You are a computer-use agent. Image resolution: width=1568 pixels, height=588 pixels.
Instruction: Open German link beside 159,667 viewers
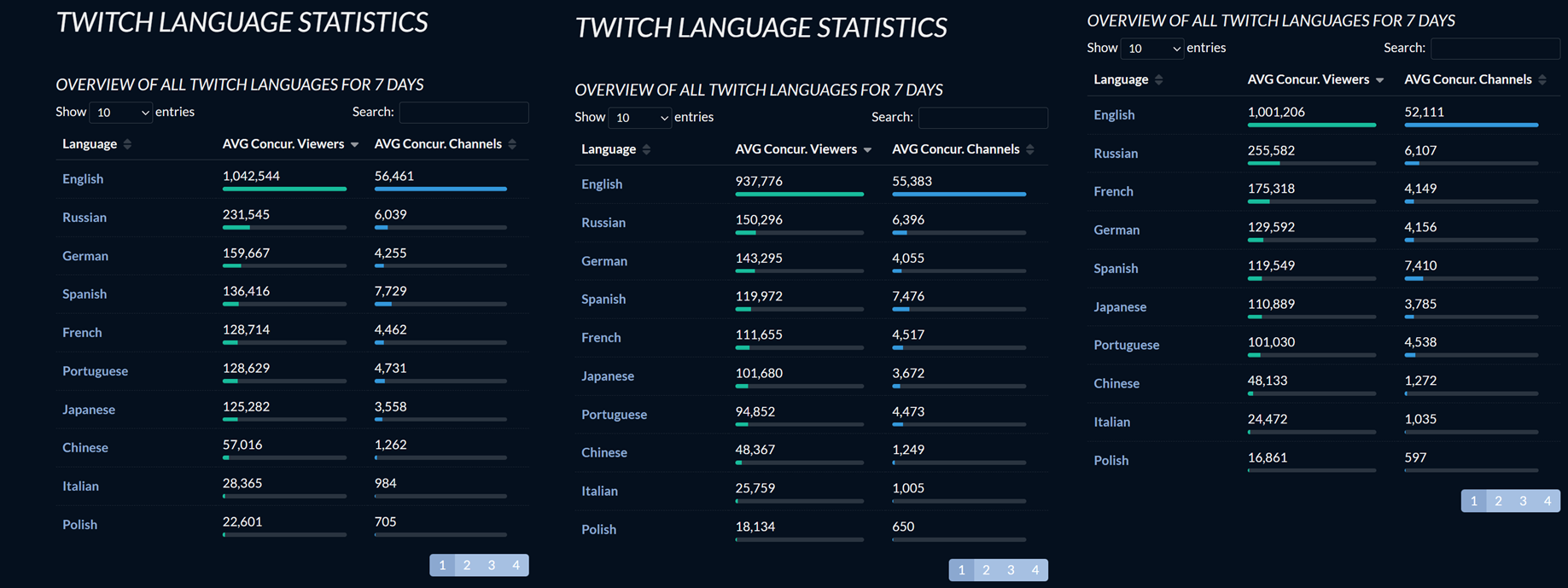click(85, 255)
